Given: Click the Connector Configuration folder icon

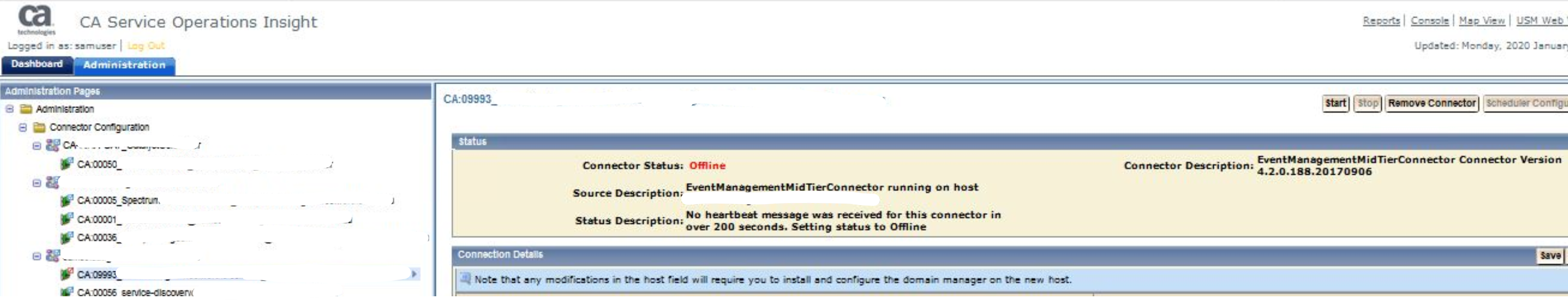Looking at the screenshot, I should point(39,128).
